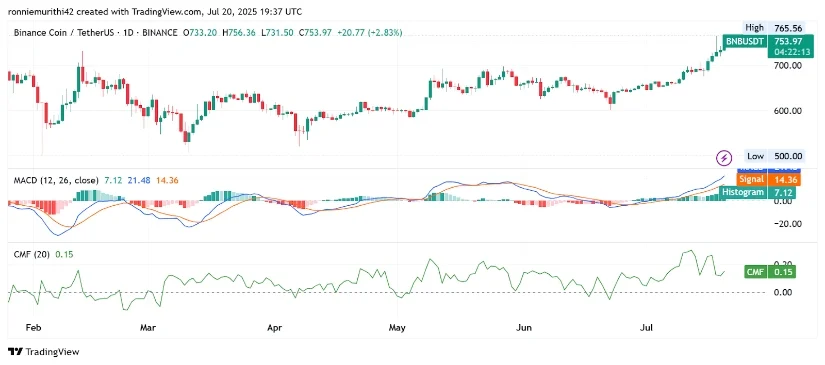Select the green CMF label
Viewport: 825px width, 365px height.
point(756,272)
